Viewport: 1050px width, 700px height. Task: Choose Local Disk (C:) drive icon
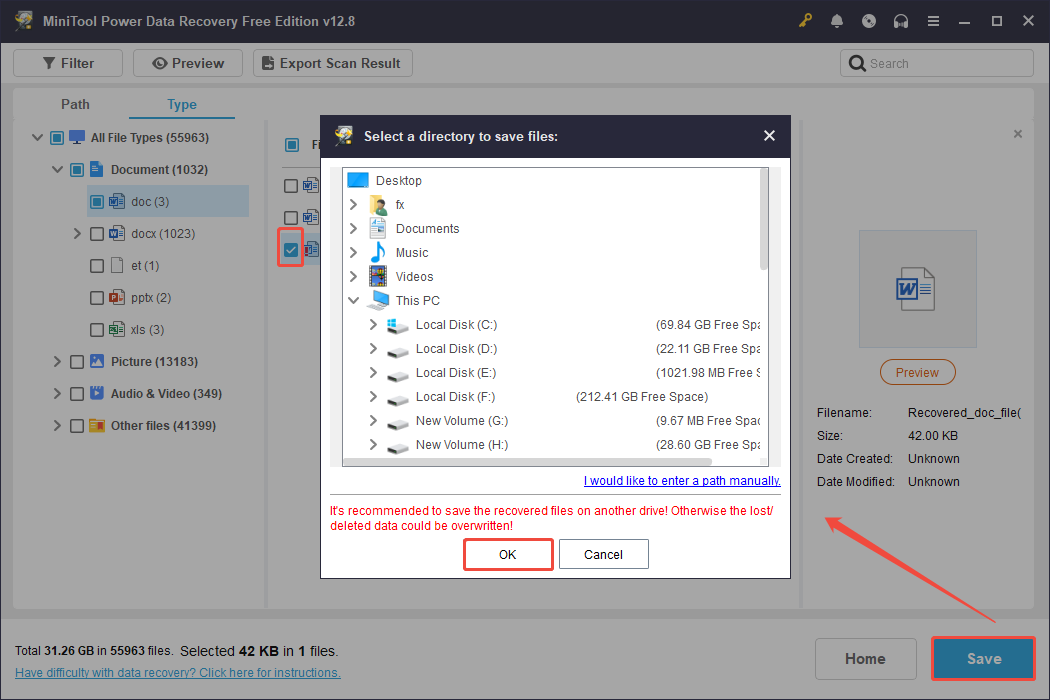click(398, 325)
